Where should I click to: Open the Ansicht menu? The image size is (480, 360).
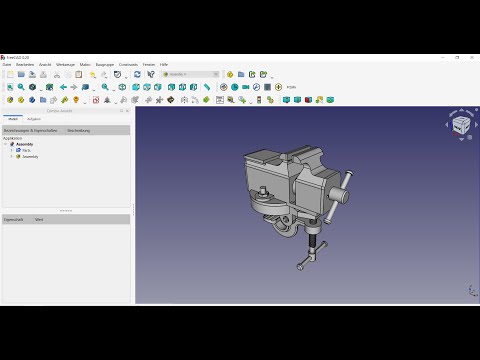[x=45, y=64]
